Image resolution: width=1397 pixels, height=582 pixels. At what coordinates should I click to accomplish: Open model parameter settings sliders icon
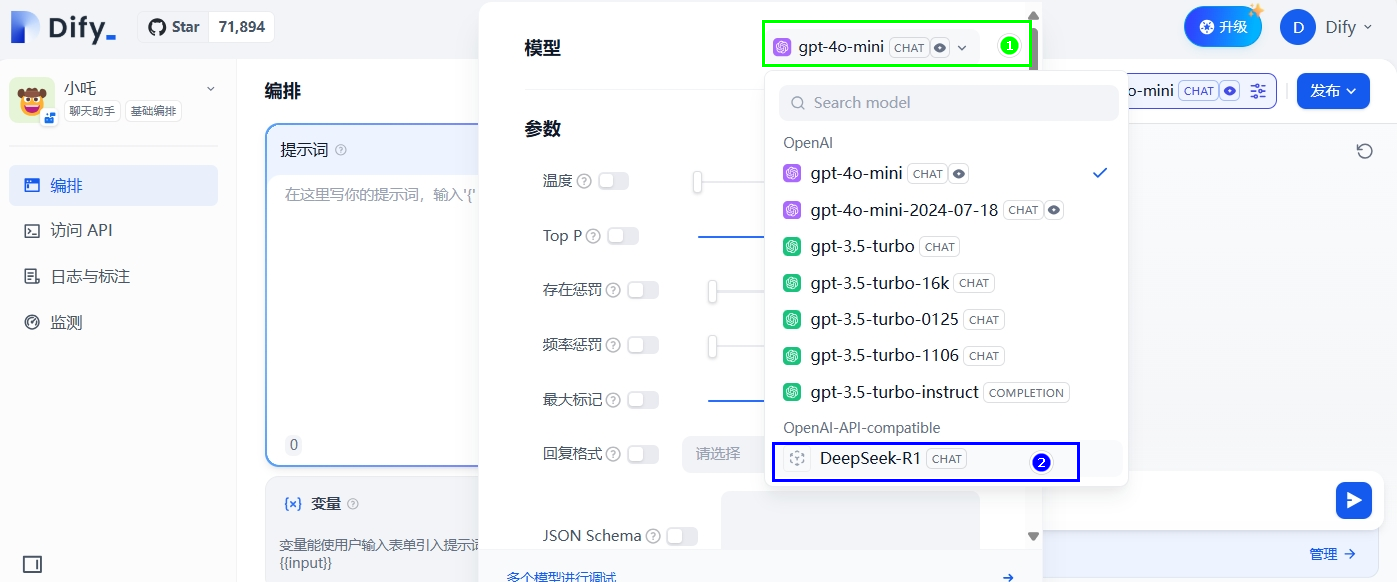pyautogui.click(x=1258, y=91)
